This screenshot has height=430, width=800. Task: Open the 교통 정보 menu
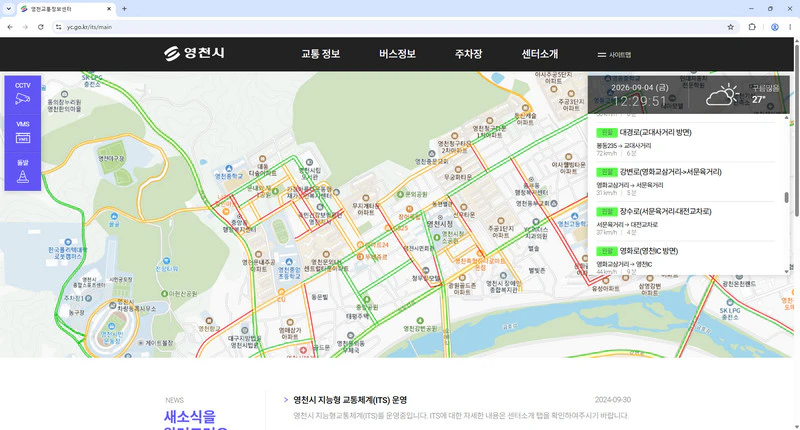click(320, 54)
